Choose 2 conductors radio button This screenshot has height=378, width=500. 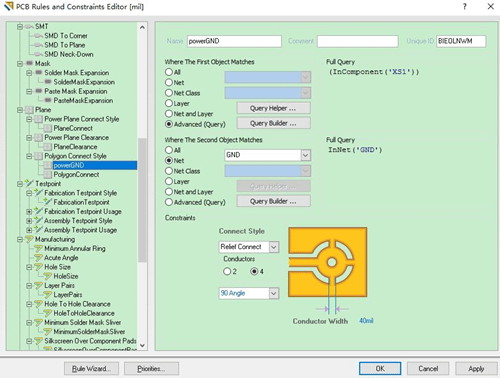tap(227, 271)
